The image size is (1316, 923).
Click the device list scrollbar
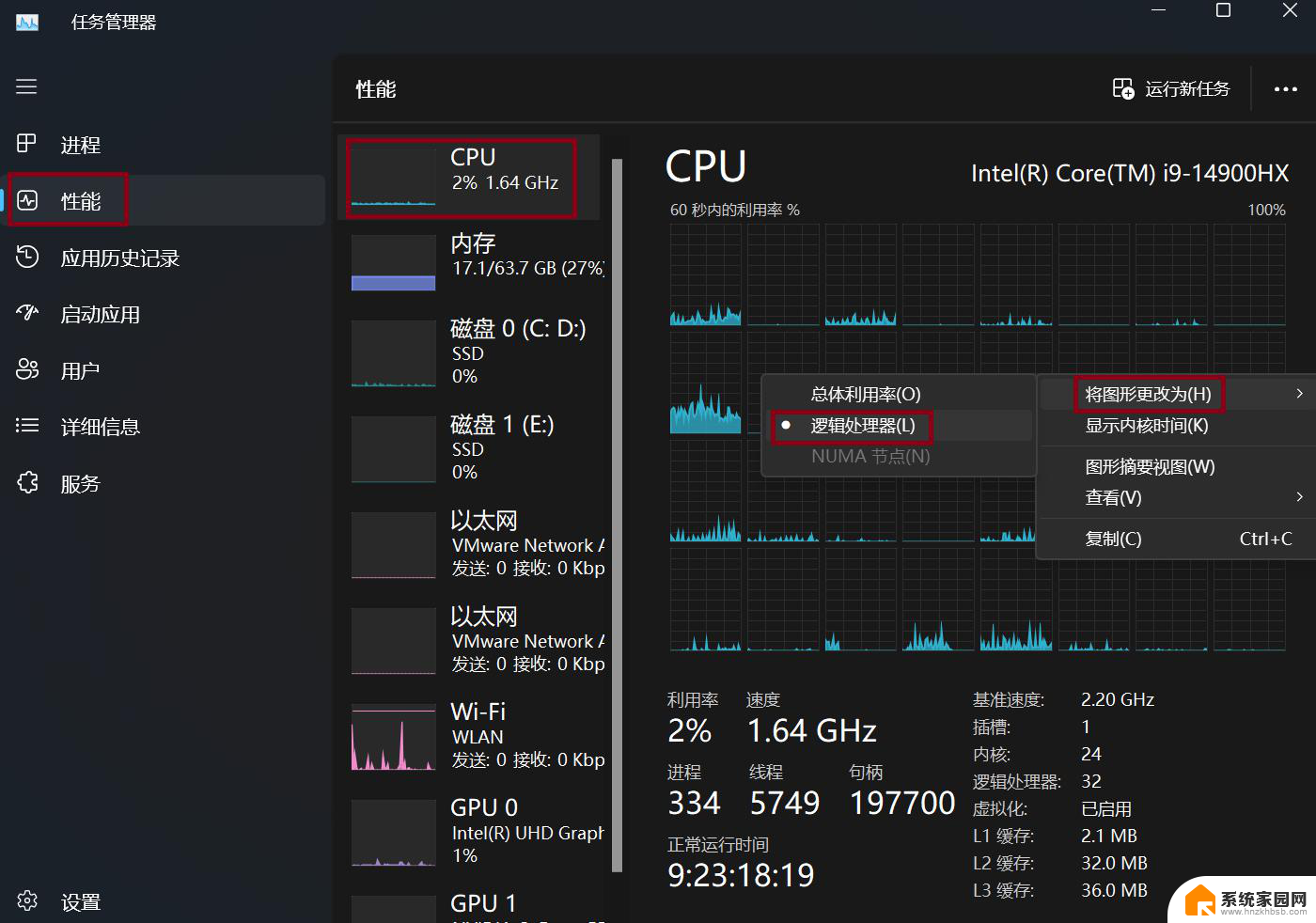(618, 515)
